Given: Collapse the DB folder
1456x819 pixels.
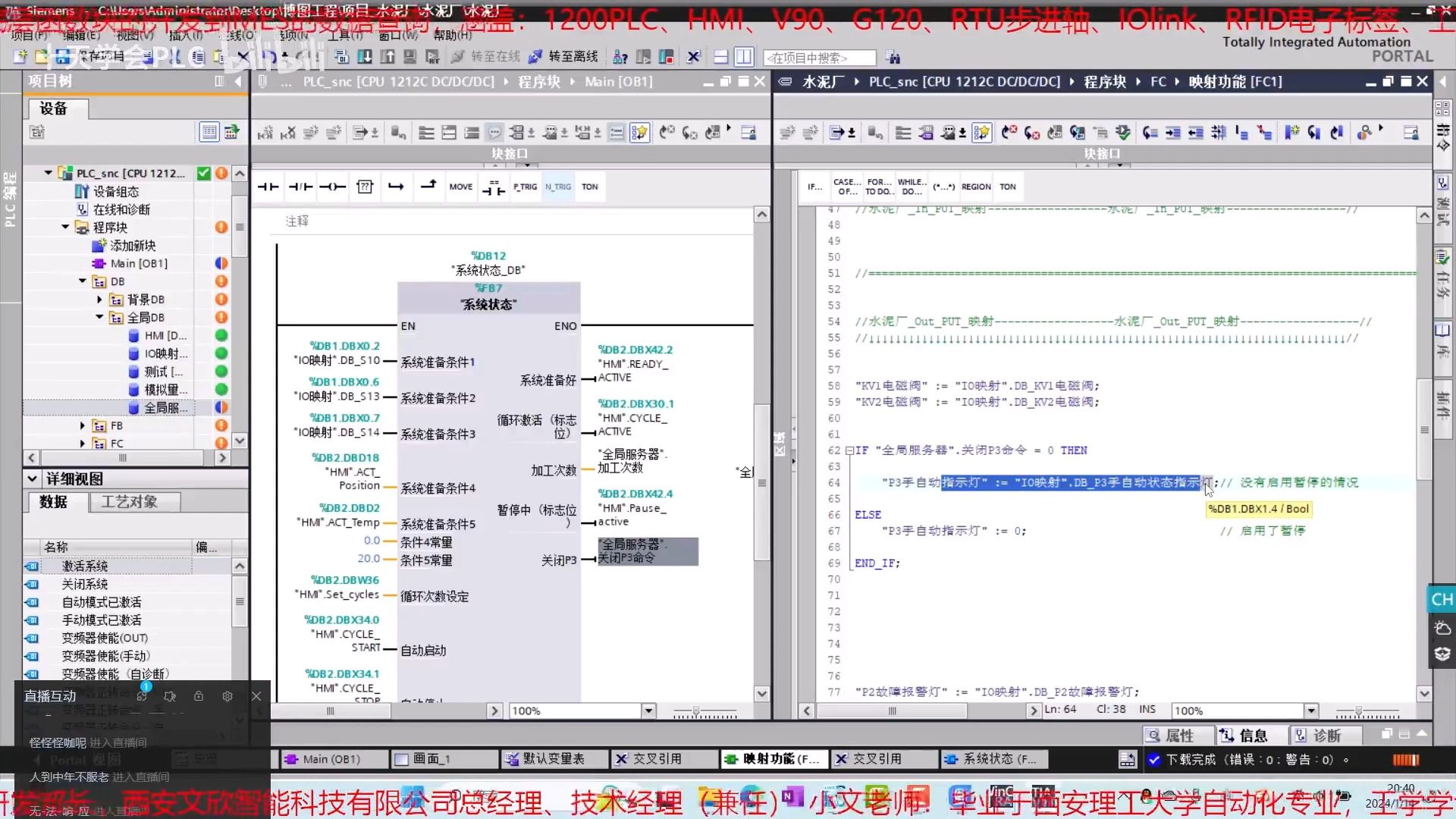Looking at the screenshot, I should 83,281.
